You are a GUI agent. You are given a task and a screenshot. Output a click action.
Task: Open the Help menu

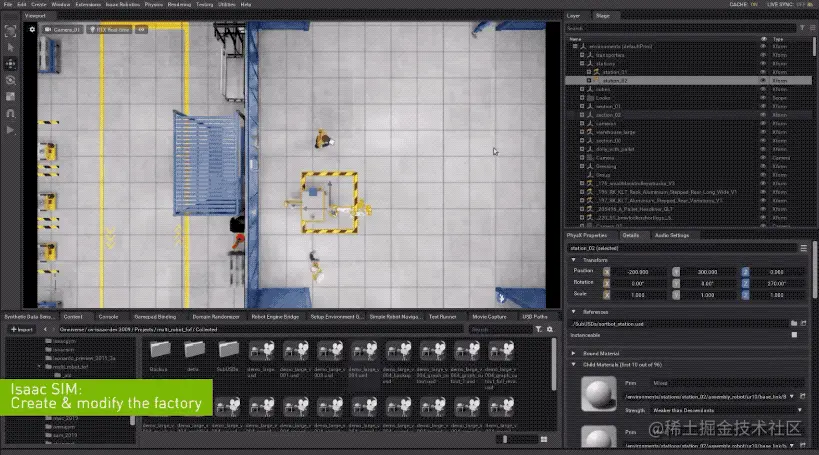(245, 4)
